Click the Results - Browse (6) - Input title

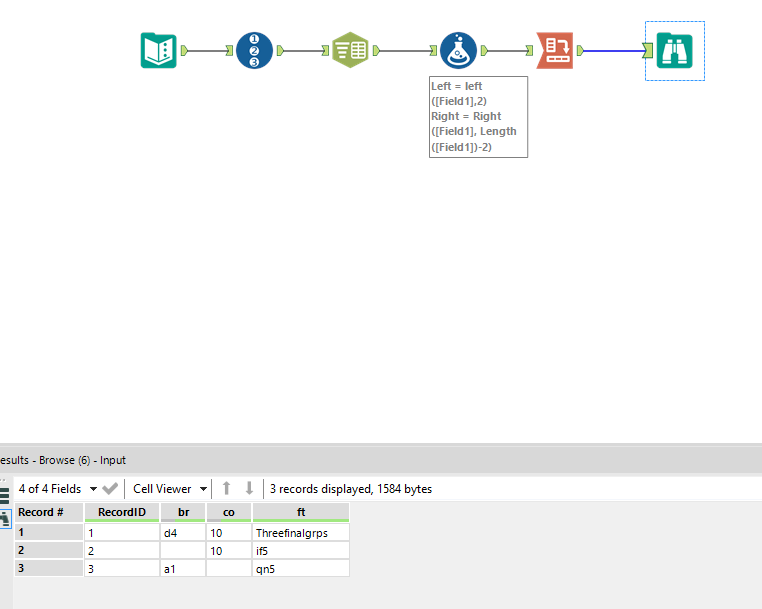click(x=63, y=460)
